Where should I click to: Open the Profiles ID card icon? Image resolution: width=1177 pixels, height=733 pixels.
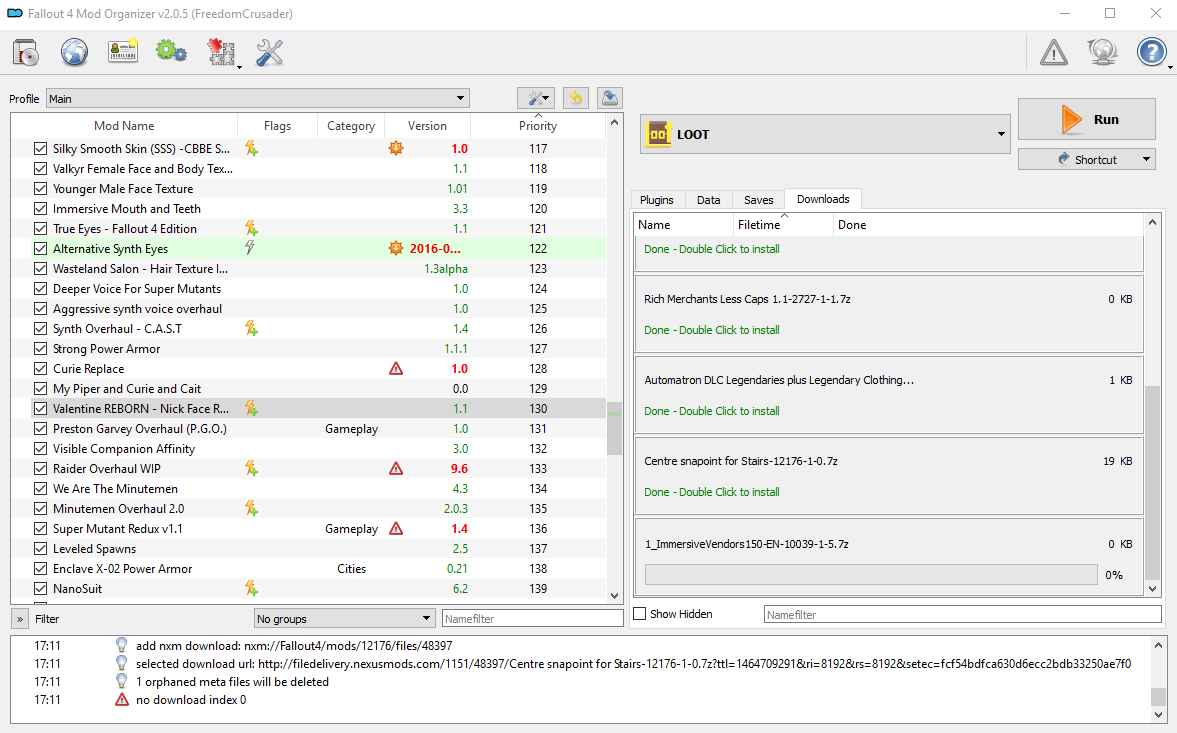pyautogui.click(x=122, y=52)
